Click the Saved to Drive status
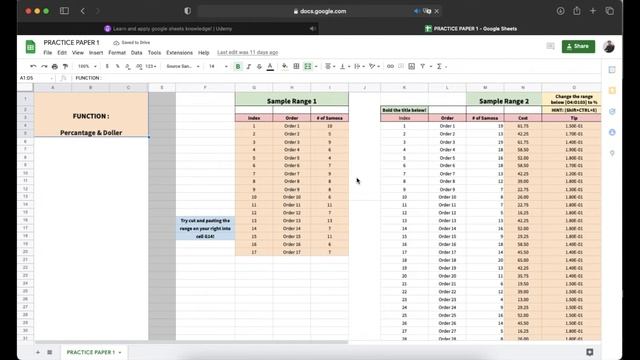The image size is (640, 360). (x=131, y=42)
